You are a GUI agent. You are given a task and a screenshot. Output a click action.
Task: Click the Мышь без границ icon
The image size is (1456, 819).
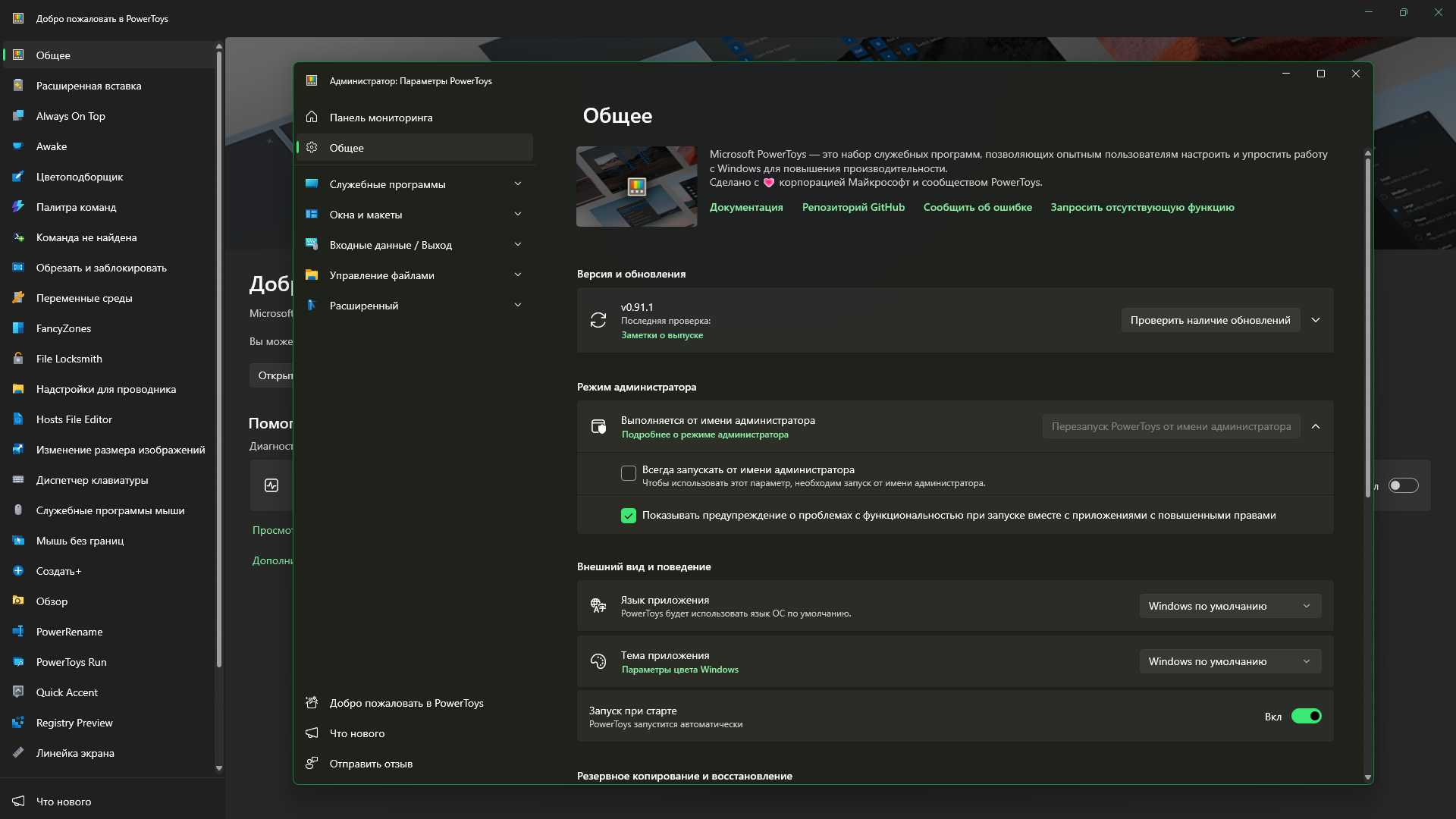click(x=18, y=541)
